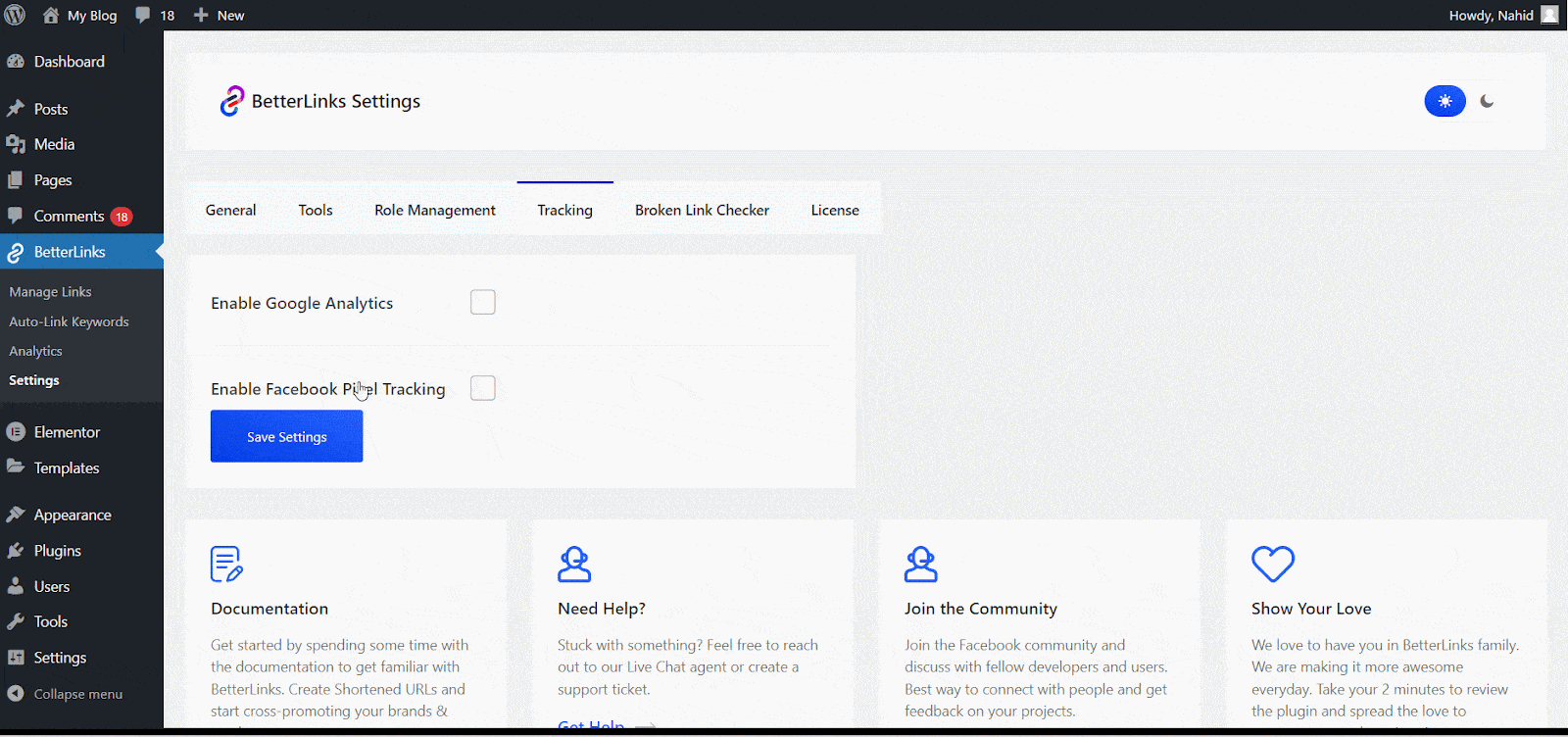
Task: Open Manage Links in sidebar
Action: [x=50, y=292]
